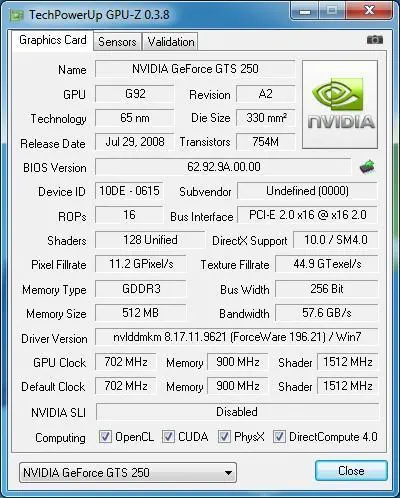Click the BIOS Version field 62.92.9A.00.00
This screenshot has height=498, width=400.
coord(223,167)
